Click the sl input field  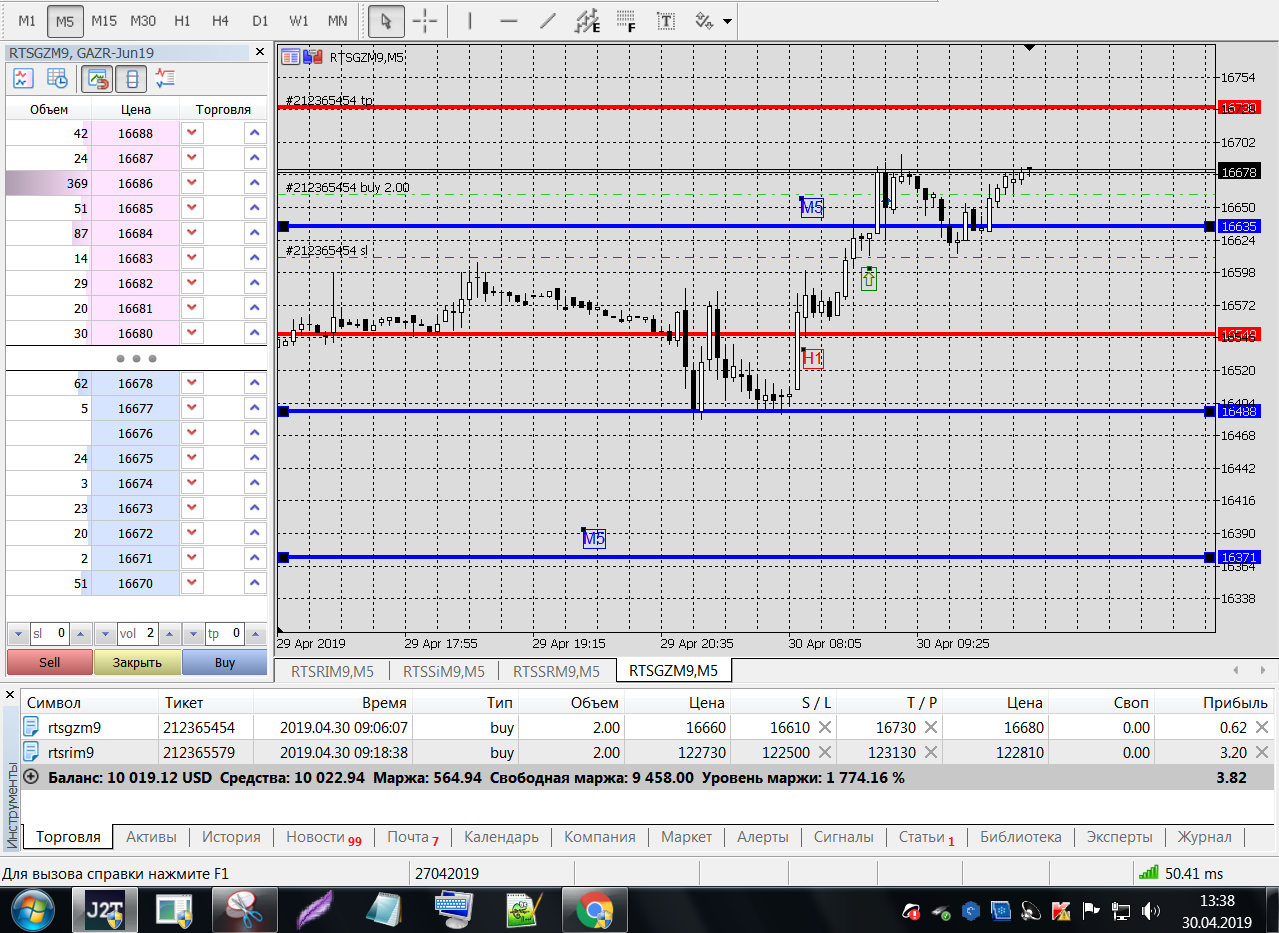50,634
